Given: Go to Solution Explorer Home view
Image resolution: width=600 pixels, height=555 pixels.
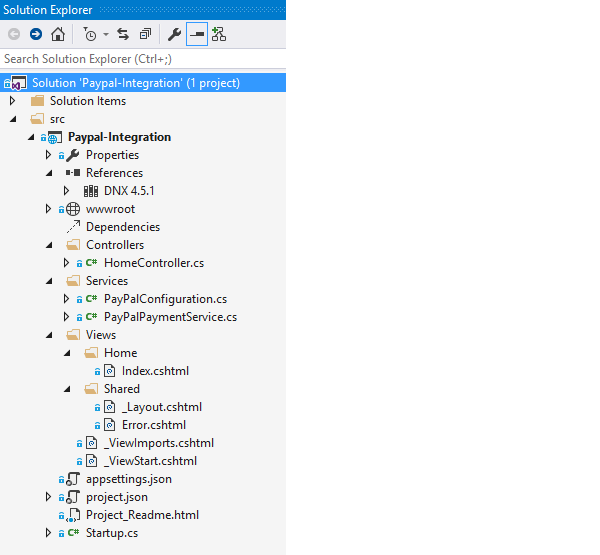Looking at the screenshot, I should click(58, 34).
